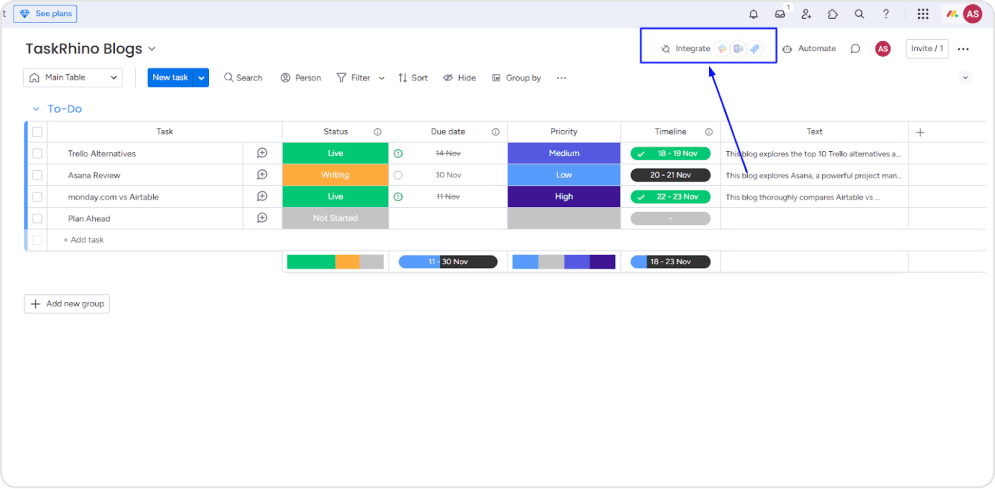Check the Plan Ahead row checkbox

(37, 218)
